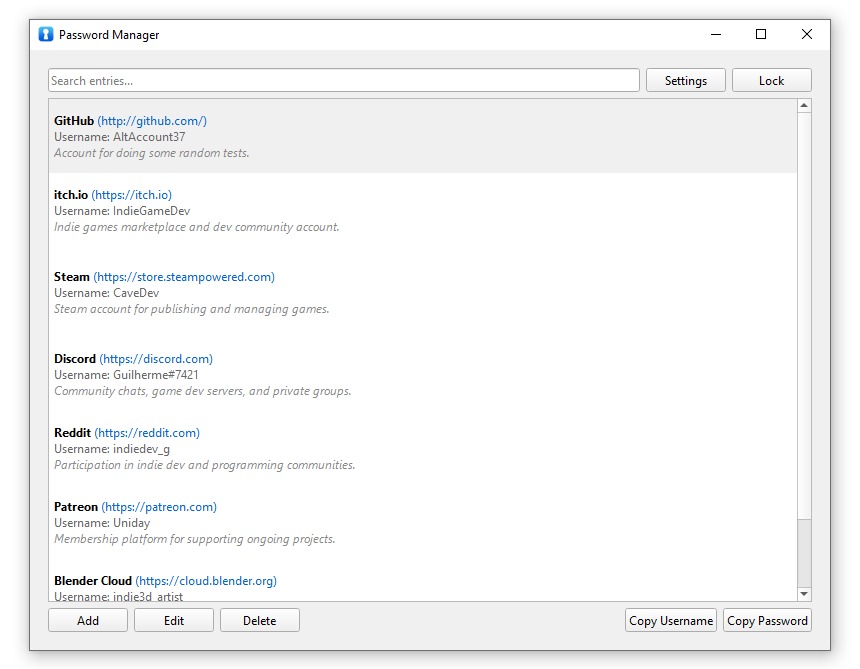Maximize the Password Manager window
Screen dimensions: 860x669
pos(761,34)
